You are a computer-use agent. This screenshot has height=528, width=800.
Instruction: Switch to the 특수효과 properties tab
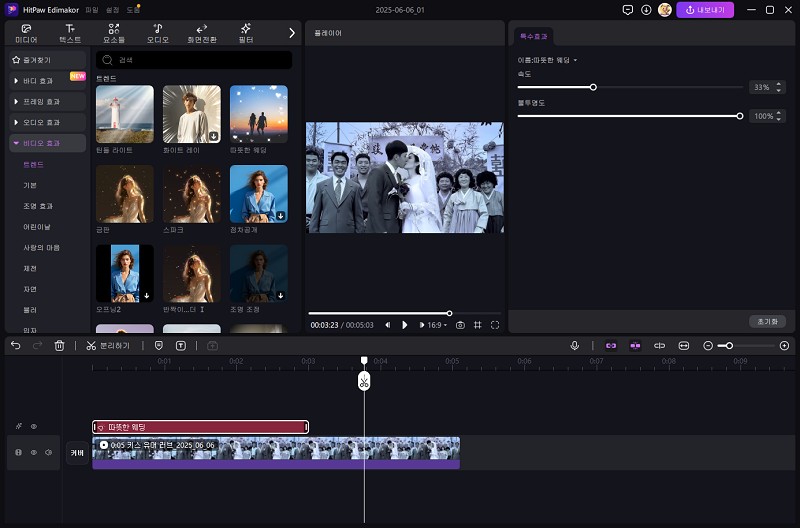(534, 36)
